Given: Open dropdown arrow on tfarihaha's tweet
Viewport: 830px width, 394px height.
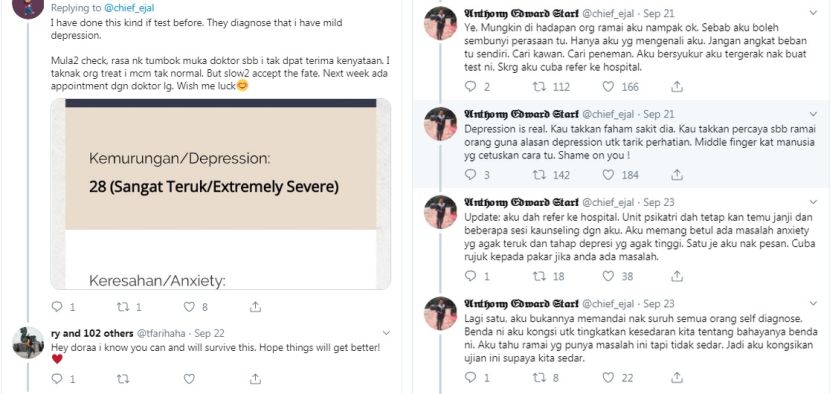Looking at the screenshot, I should pos(386,333).
